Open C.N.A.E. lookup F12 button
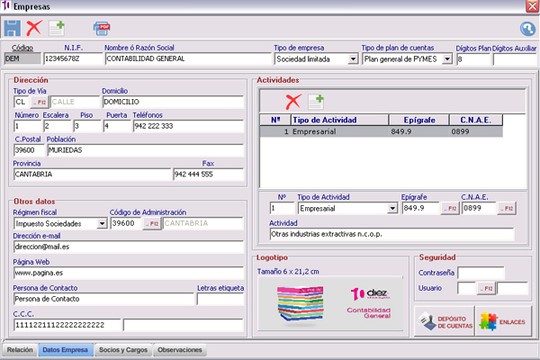Image resolution: width=540 pixels, height=360 pixels. click(507, 208)
